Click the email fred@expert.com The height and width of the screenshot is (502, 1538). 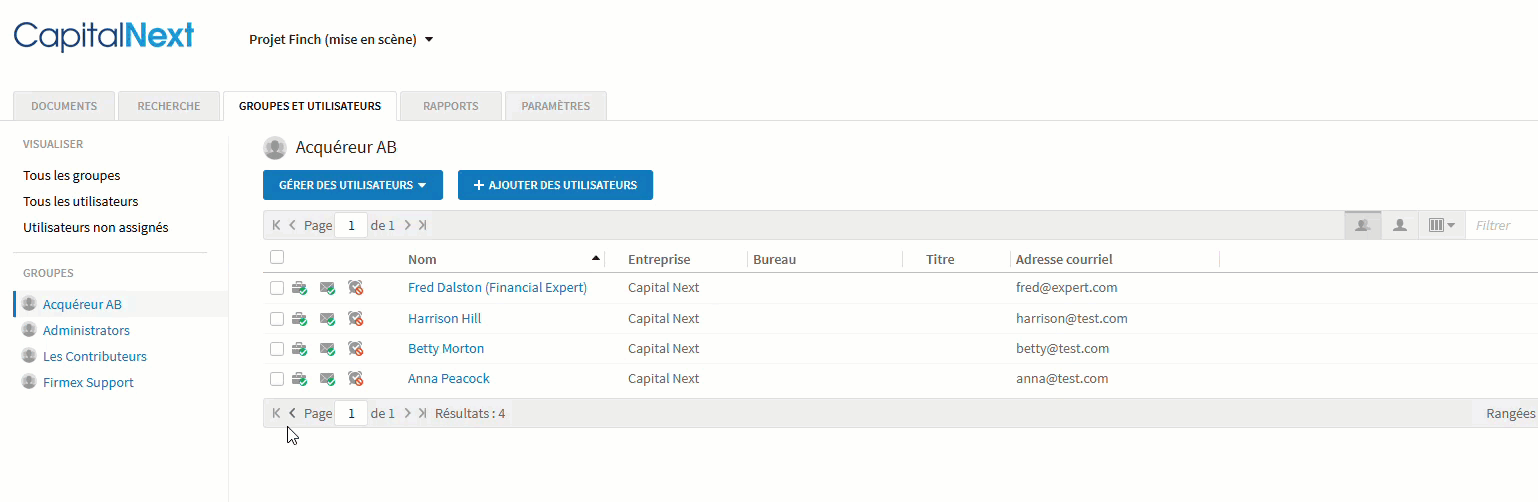click(1066, 288)
